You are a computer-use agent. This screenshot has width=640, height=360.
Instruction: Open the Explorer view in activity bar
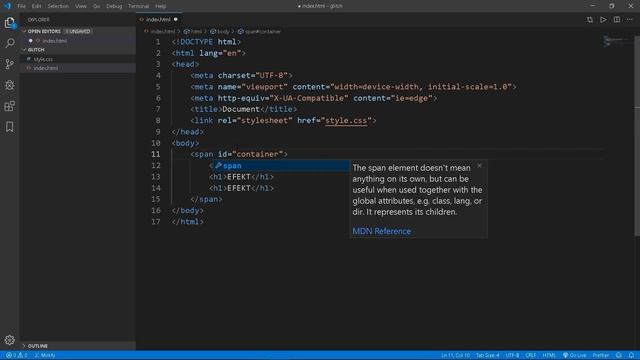click(x=9, y=22)
